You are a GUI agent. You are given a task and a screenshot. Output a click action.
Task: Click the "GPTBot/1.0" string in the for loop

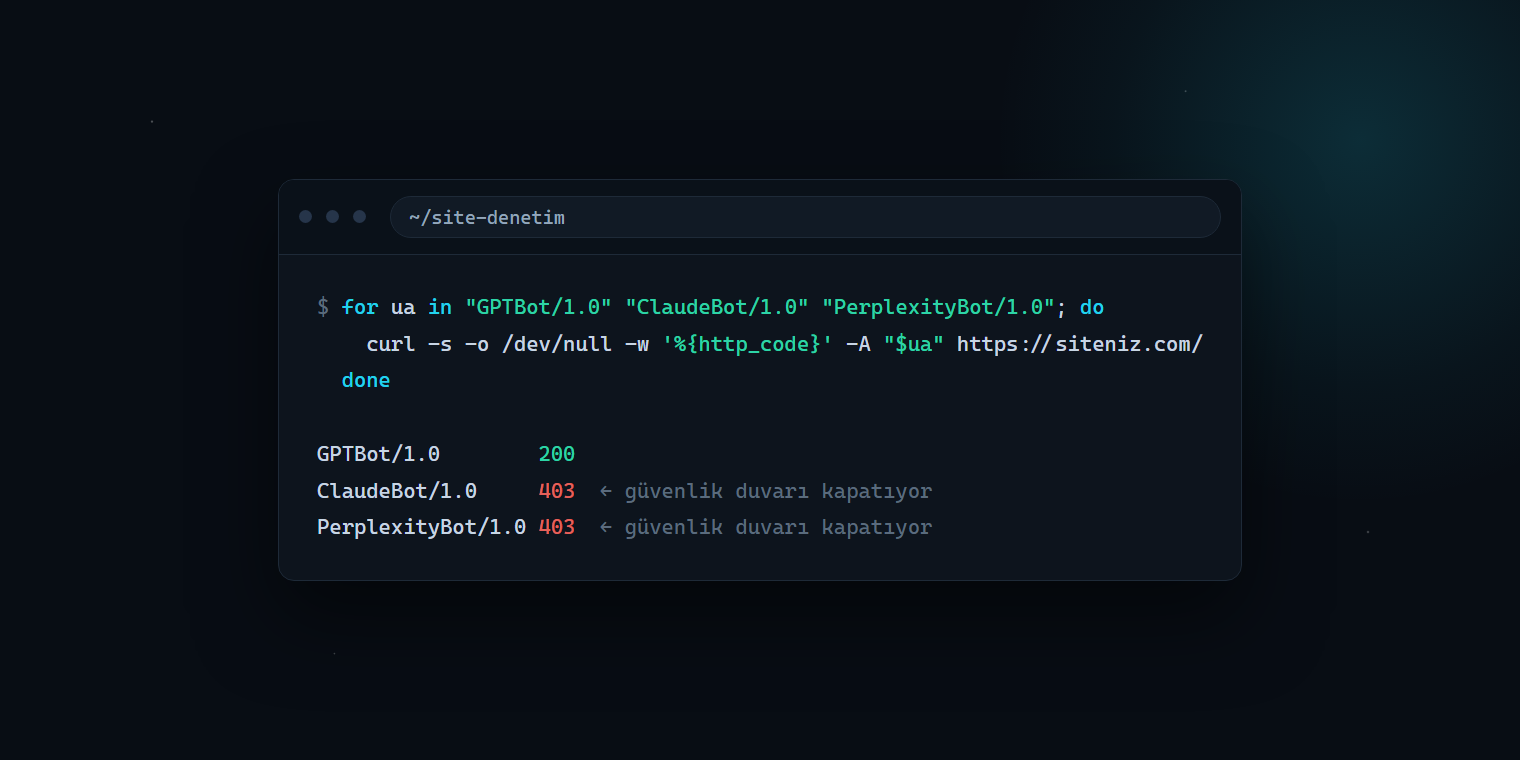coord(538,307)
